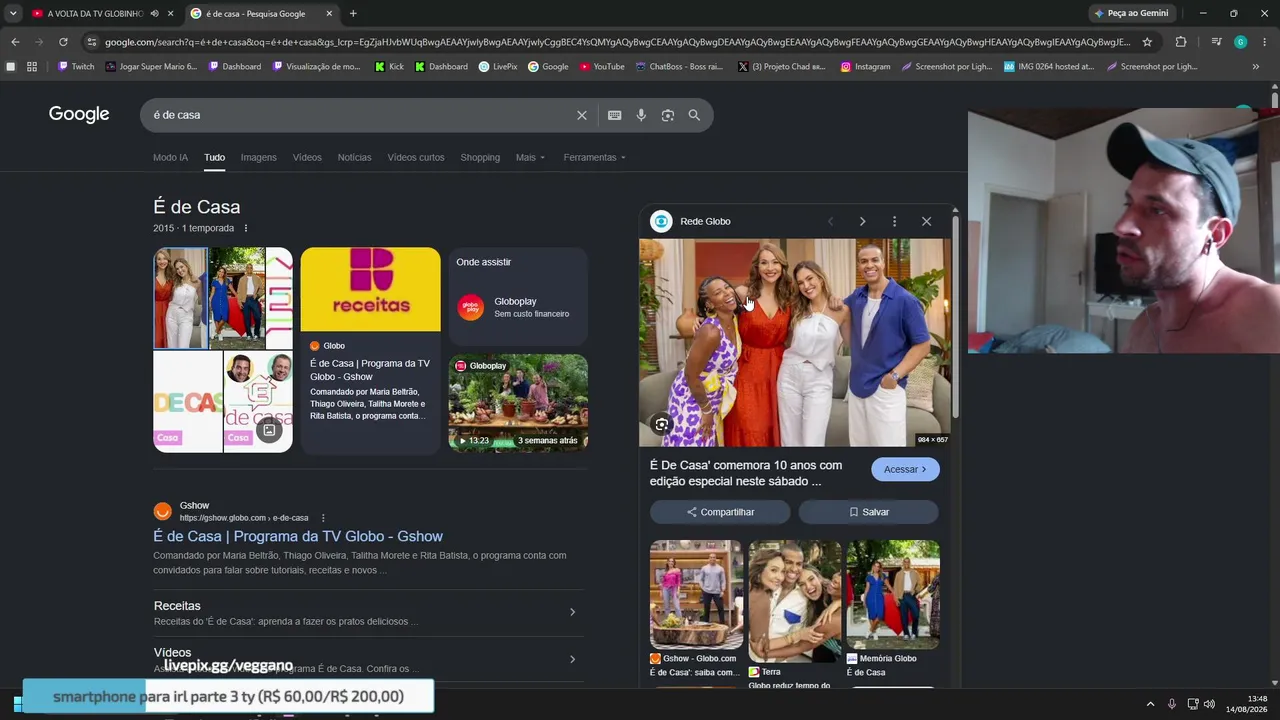The width and height of the screenshot is (1280, 720).
Task: Open the Twitch bookmark
Action: 76,67
